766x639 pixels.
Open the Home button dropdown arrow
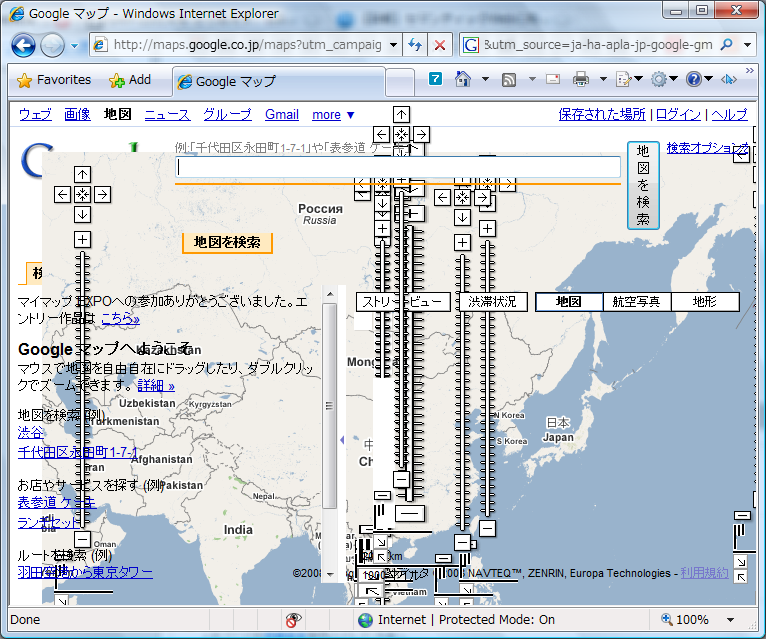pos(485,79)
